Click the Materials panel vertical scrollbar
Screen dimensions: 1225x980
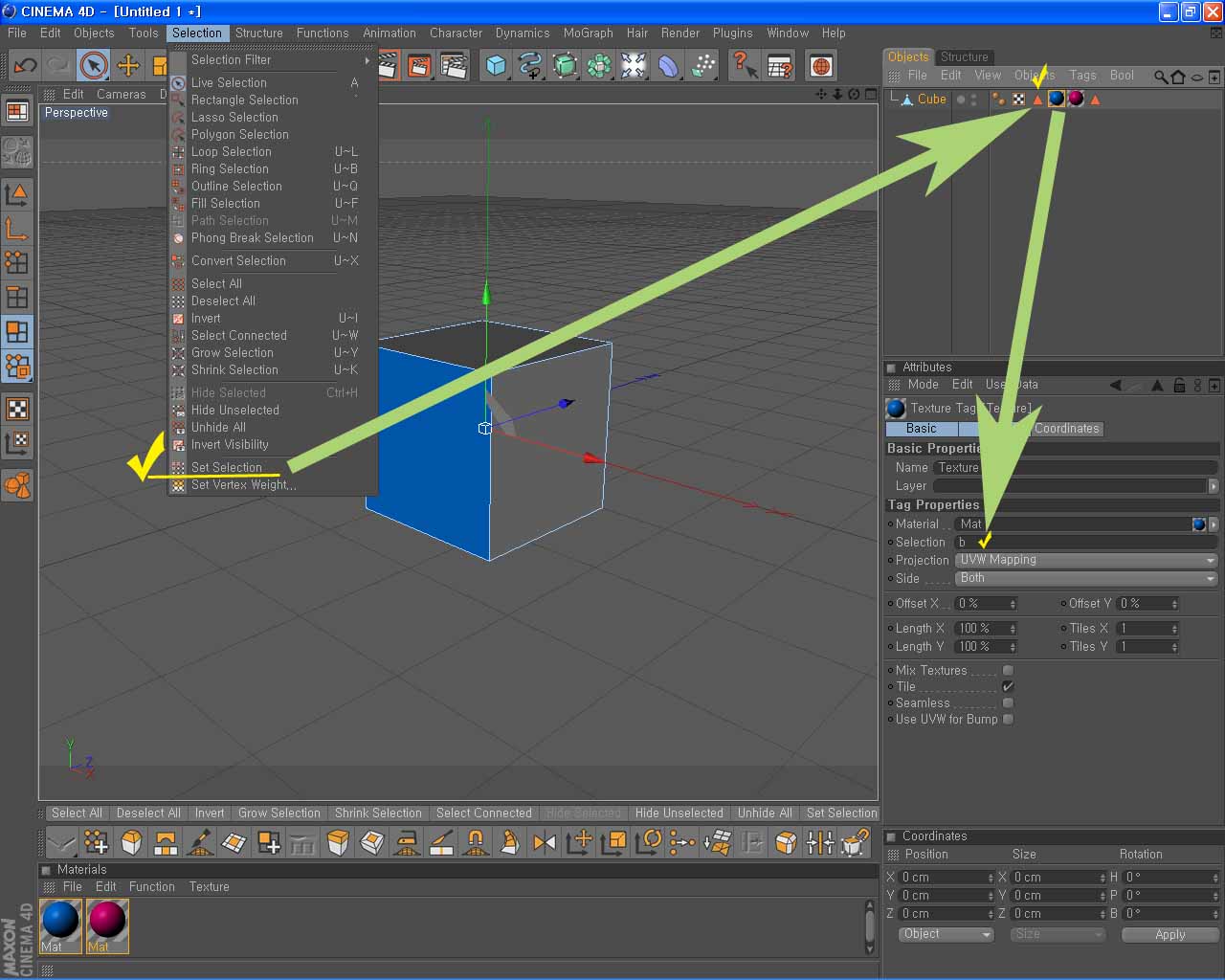coord(869,926)
